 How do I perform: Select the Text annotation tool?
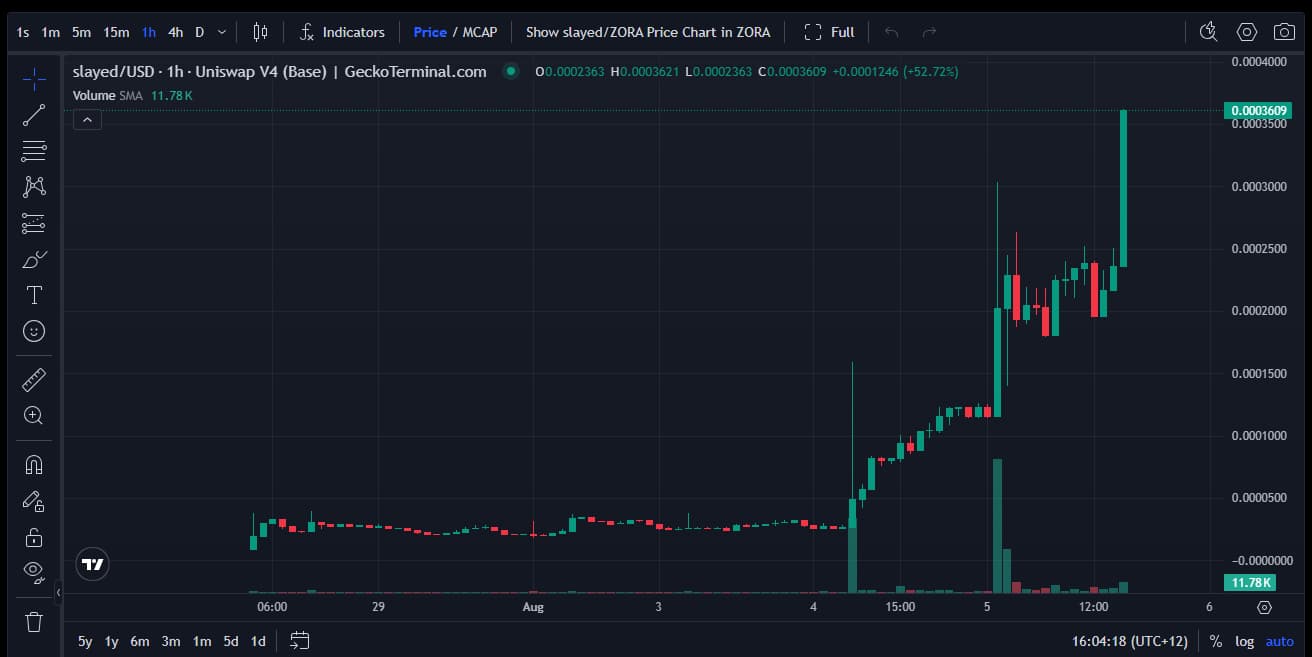coord(34,295)
